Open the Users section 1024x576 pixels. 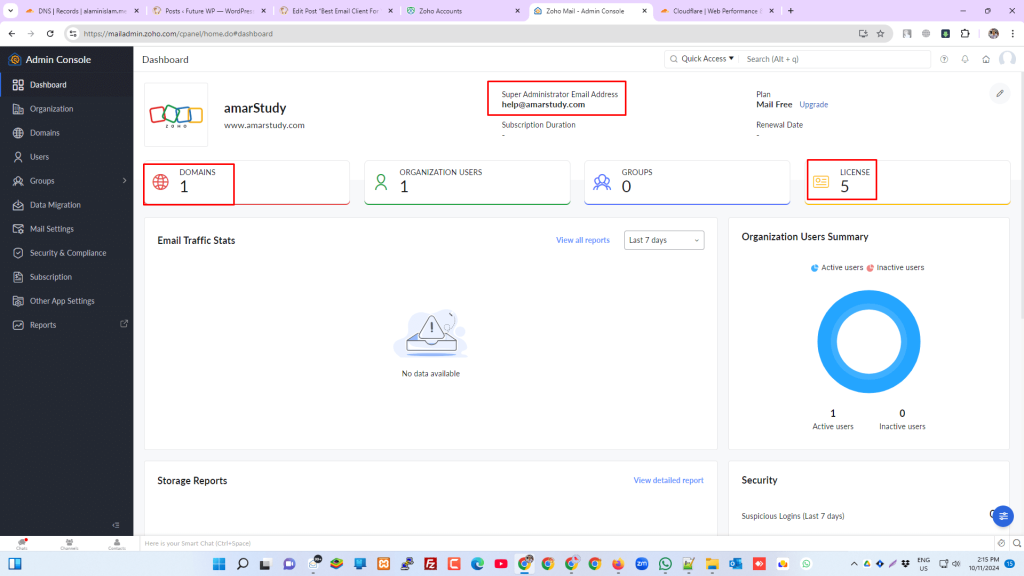pyautogui.click(x=67, y=157)
